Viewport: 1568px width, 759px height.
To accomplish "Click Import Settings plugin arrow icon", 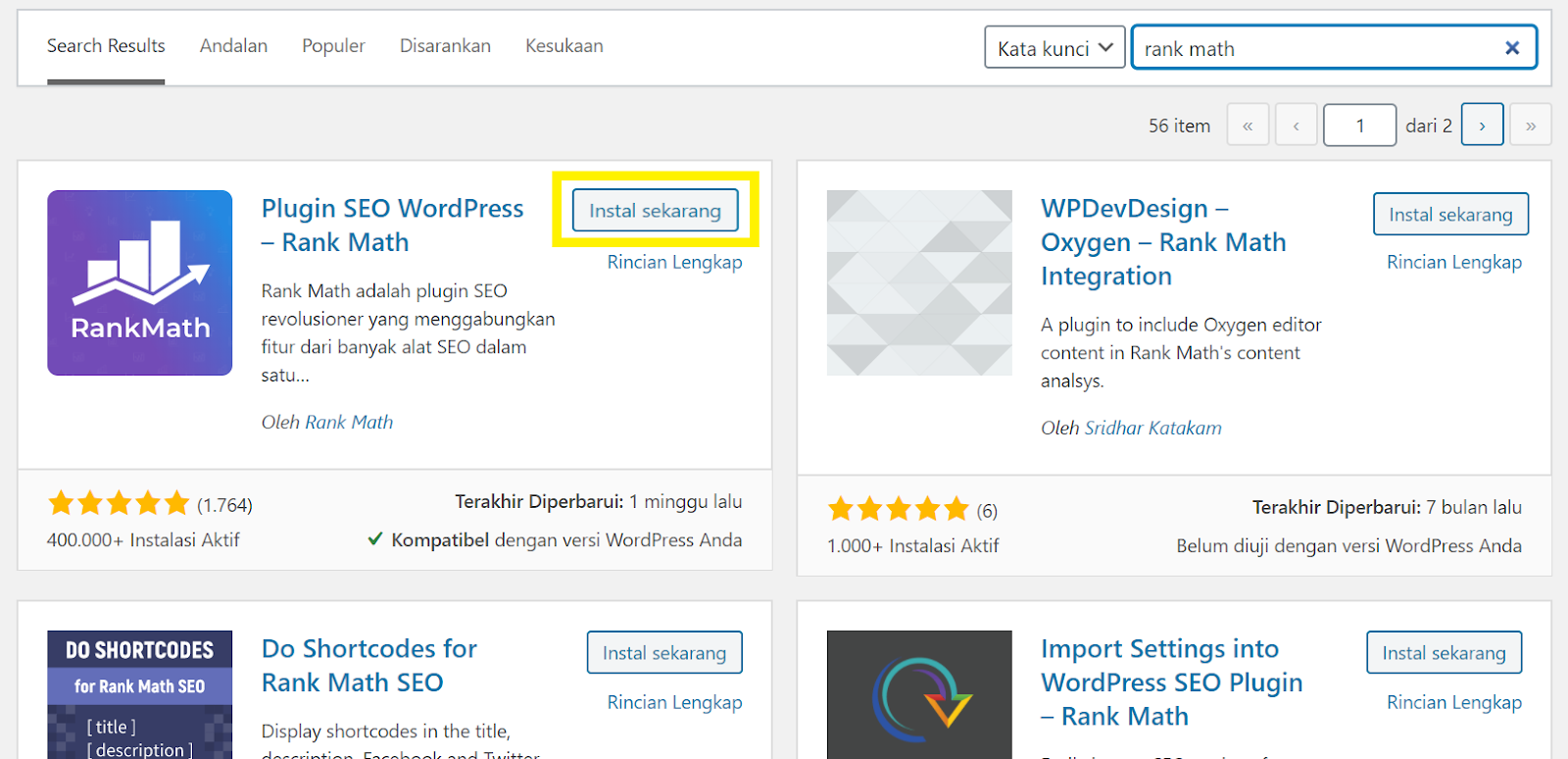I will [x=919, y=694].
